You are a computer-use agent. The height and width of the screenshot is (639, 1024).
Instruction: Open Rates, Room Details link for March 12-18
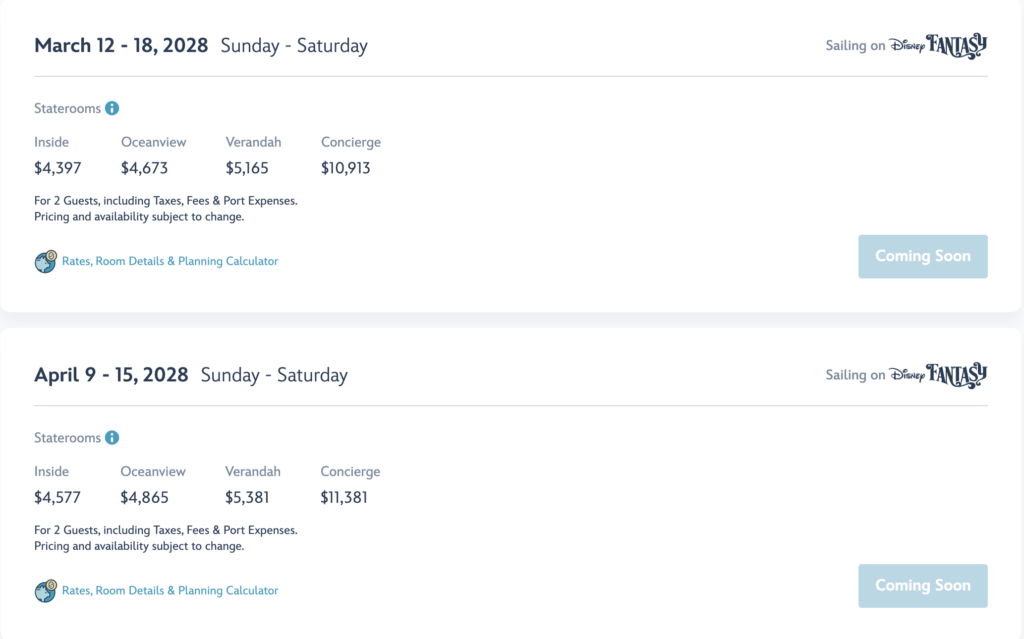tap(170, 261)
